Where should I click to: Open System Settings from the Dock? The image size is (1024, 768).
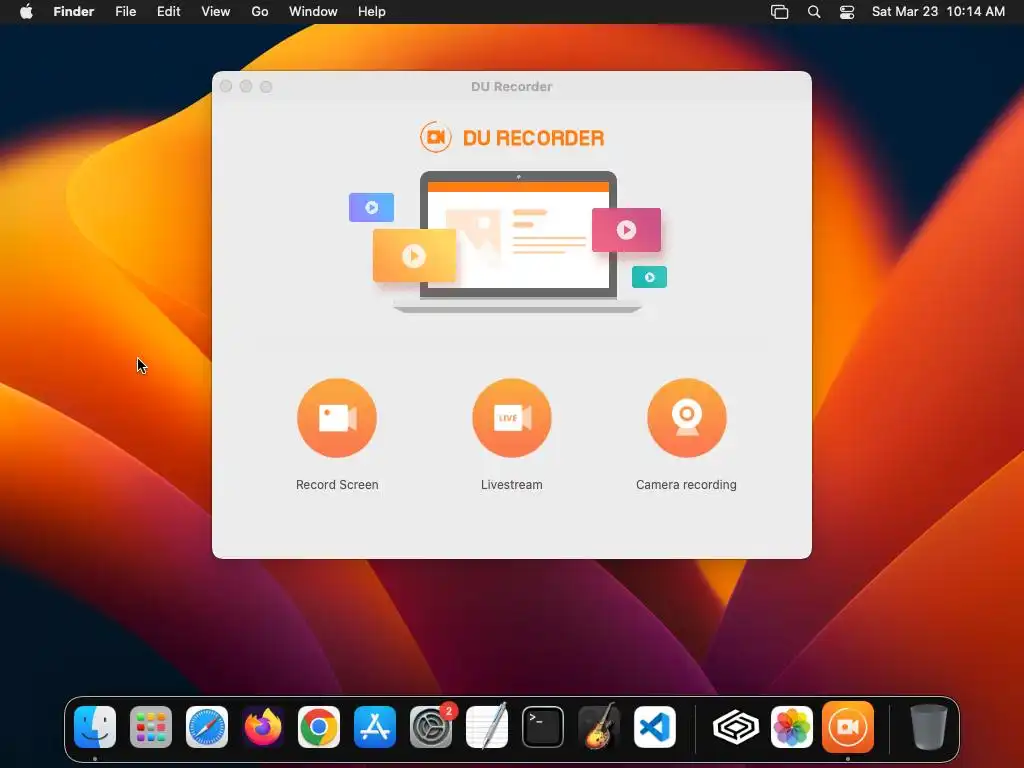pos(431,727)
